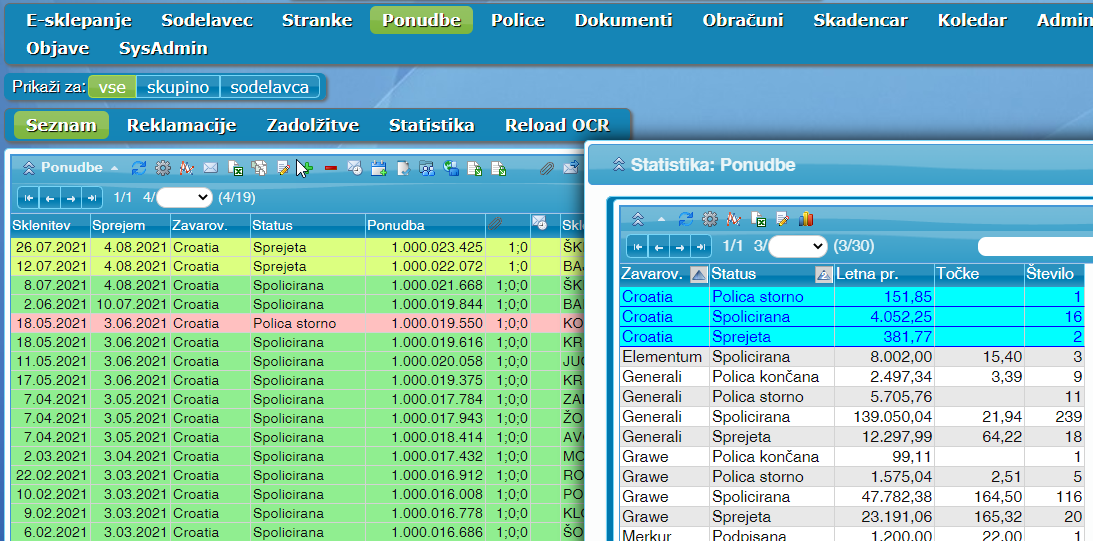The image size is (1093, 541).
Task: Go to previous page in Ponudbe list
Action: coord(49,198)
